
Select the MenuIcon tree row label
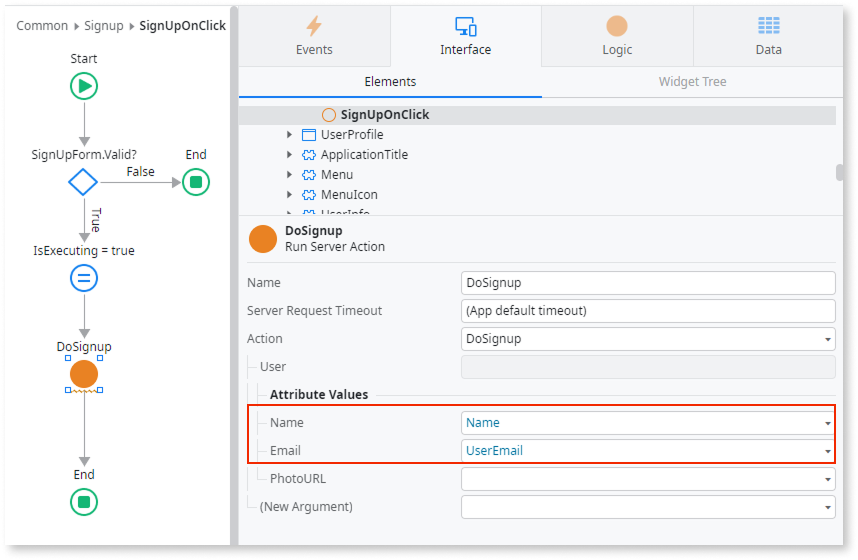349,195
